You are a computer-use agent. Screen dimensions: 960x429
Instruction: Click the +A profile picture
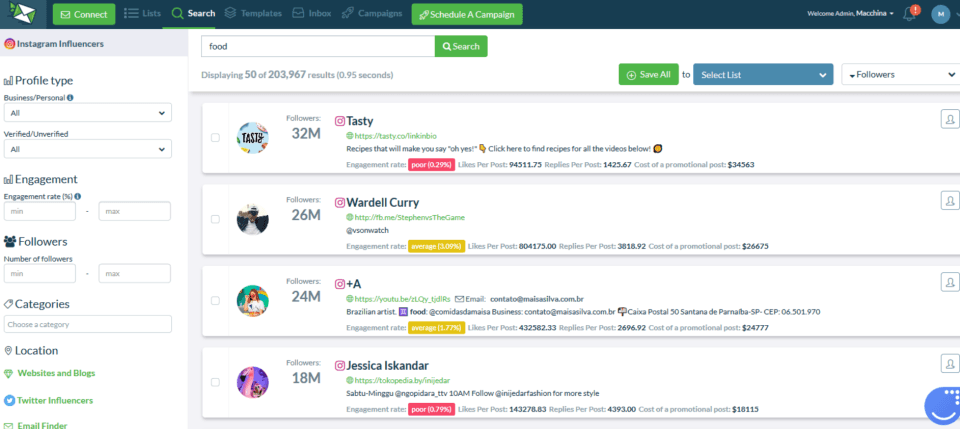(253, 300)
